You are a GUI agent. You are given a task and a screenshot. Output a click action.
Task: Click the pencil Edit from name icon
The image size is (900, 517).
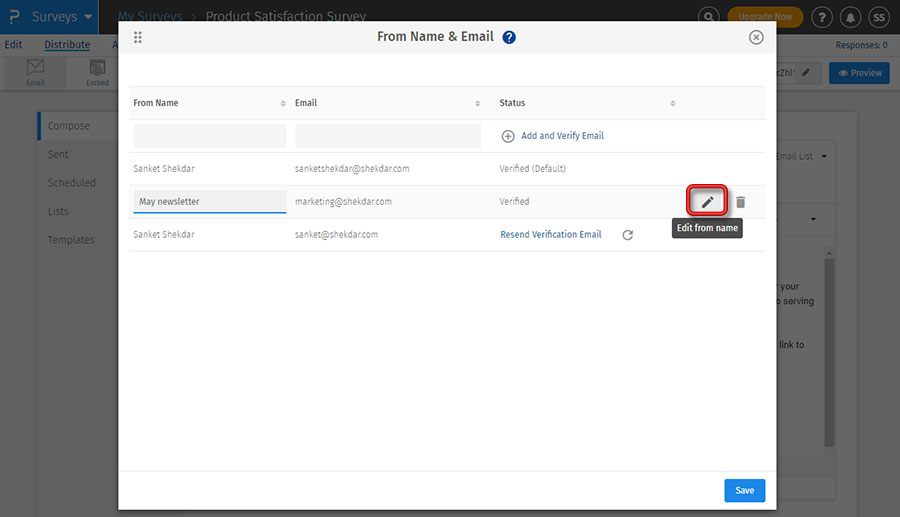(707, 201)
